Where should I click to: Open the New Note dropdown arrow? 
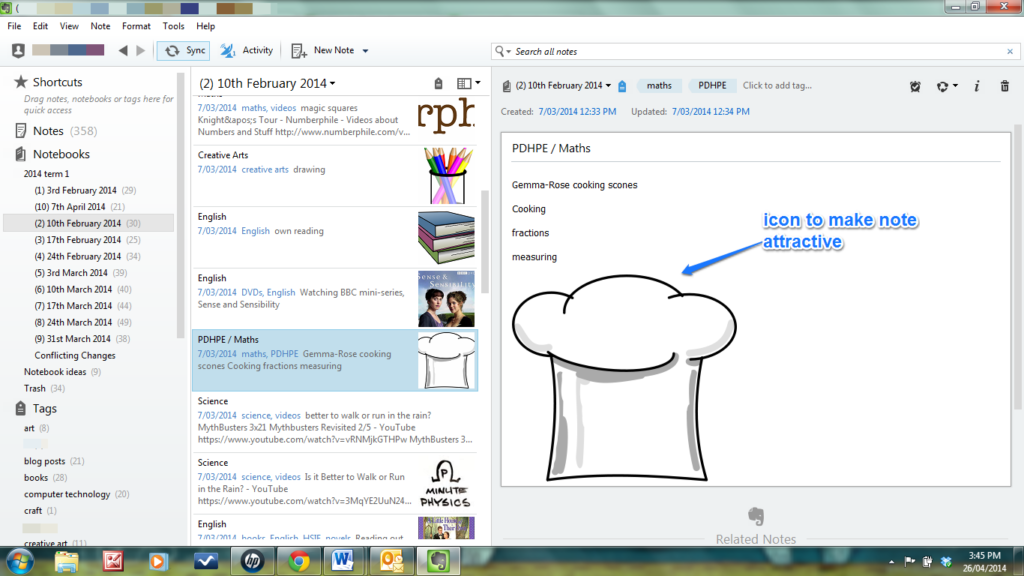[366, 51]
